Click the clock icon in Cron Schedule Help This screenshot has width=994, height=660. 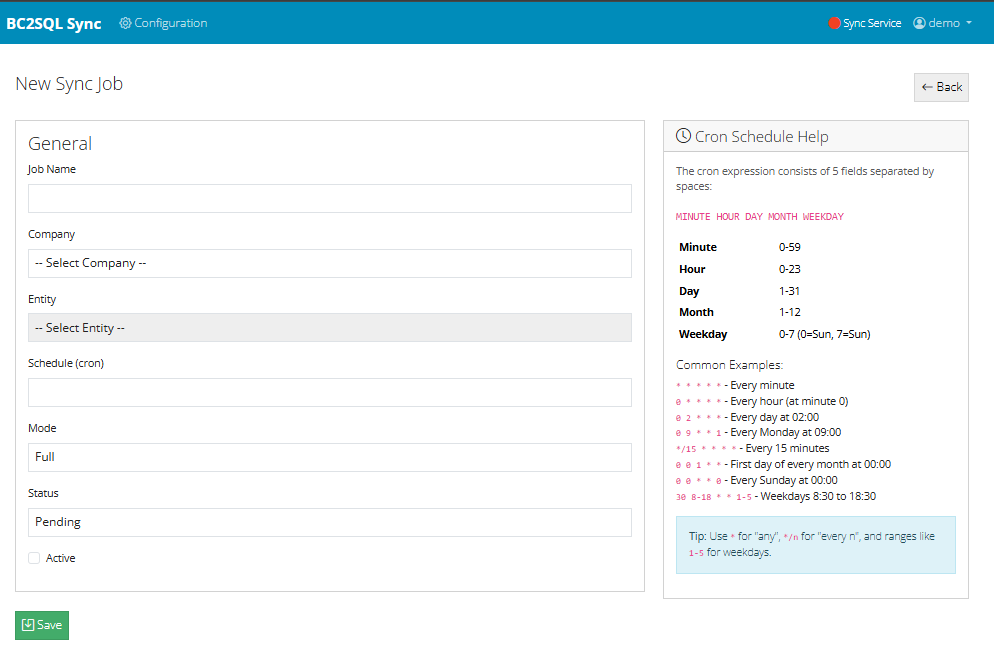point(683,135)
